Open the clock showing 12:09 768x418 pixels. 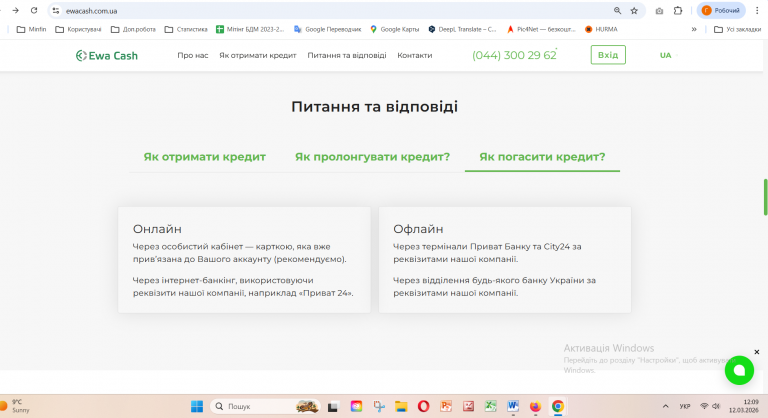pos(744,406)
